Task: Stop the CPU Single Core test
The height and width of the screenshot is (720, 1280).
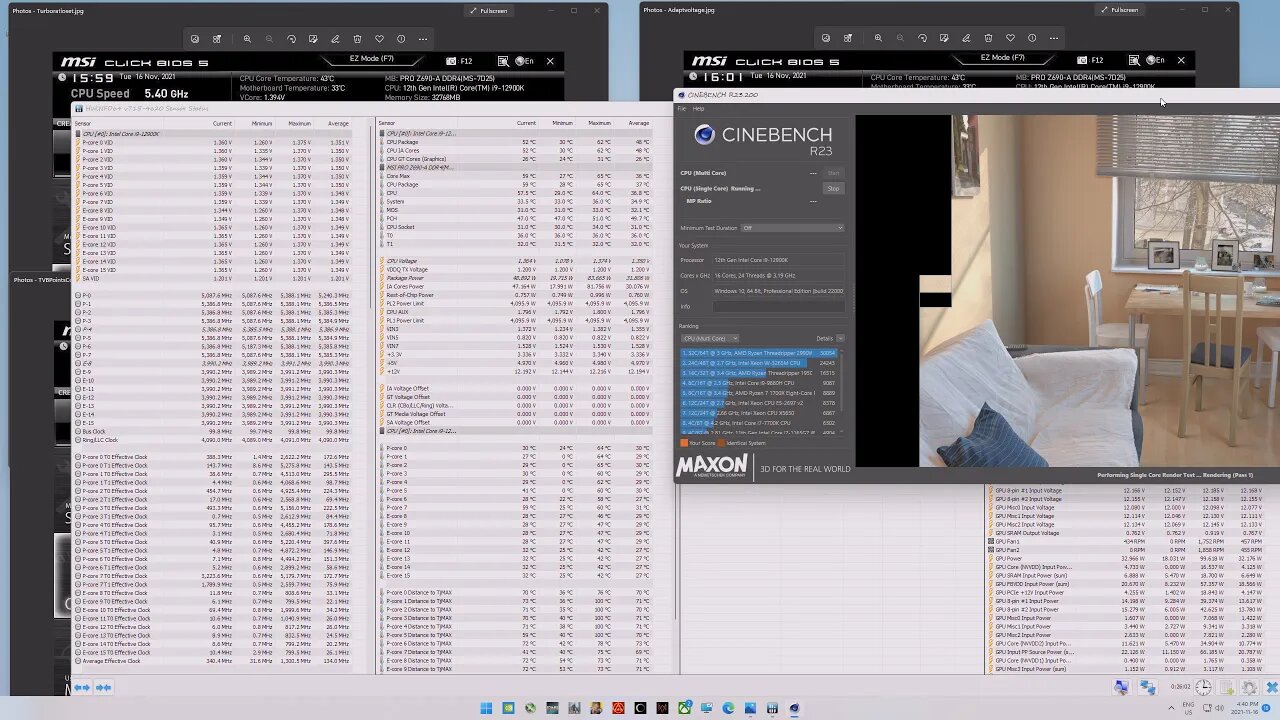Action: (833, 188)
